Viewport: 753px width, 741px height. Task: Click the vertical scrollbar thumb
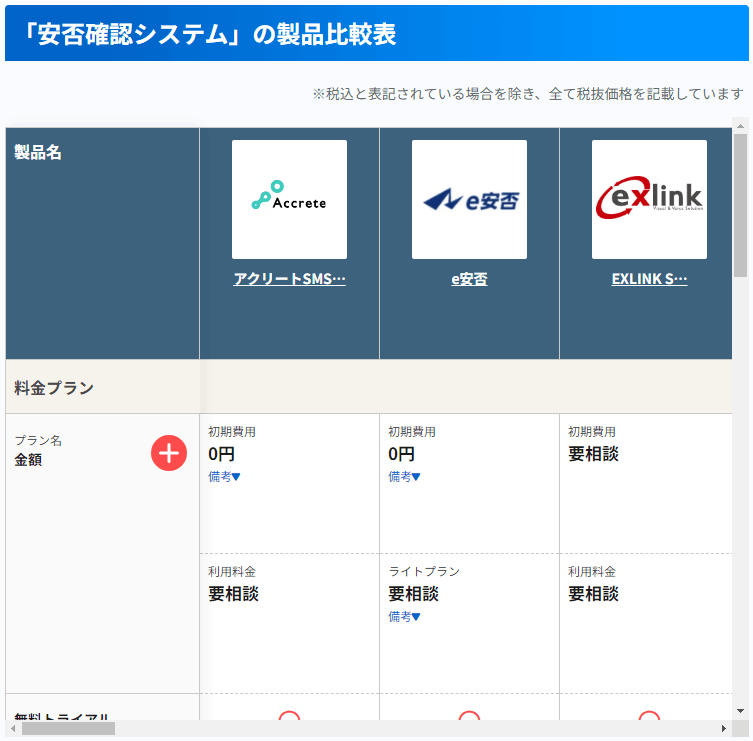(x=740, y=205)
